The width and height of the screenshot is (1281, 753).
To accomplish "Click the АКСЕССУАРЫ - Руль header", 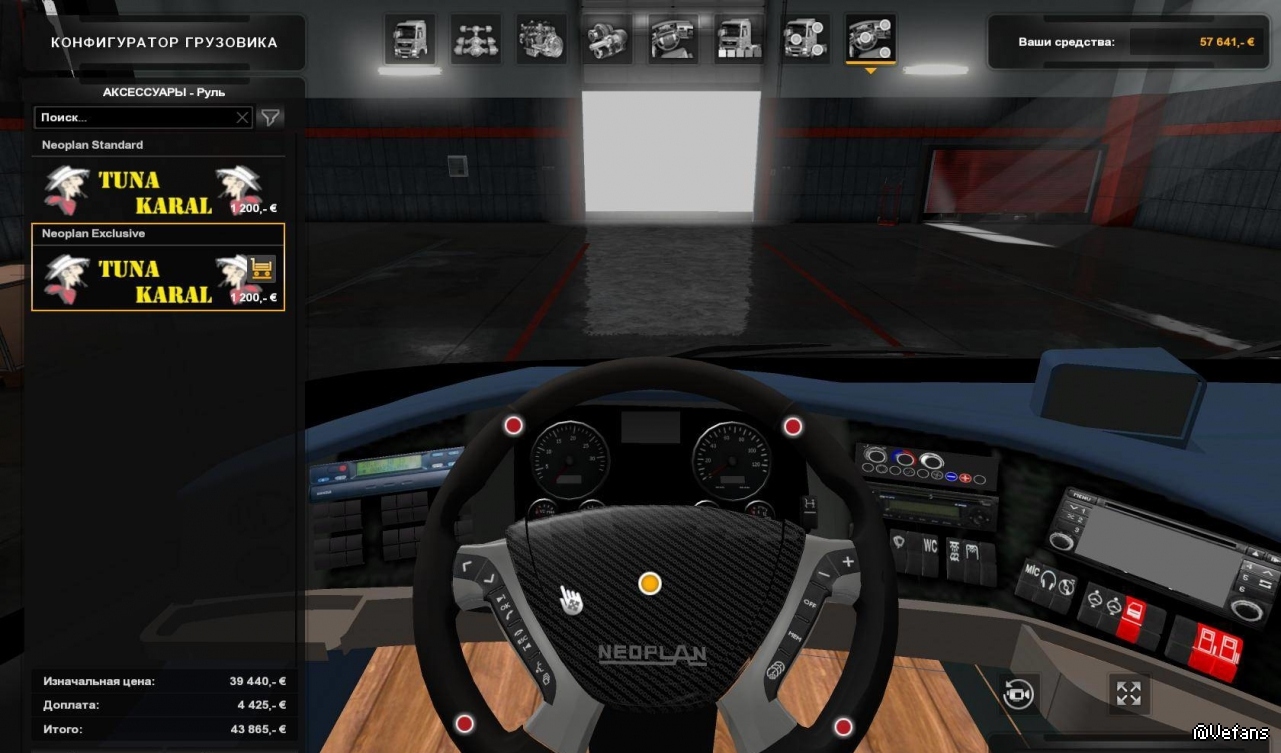I will [164, 92].
